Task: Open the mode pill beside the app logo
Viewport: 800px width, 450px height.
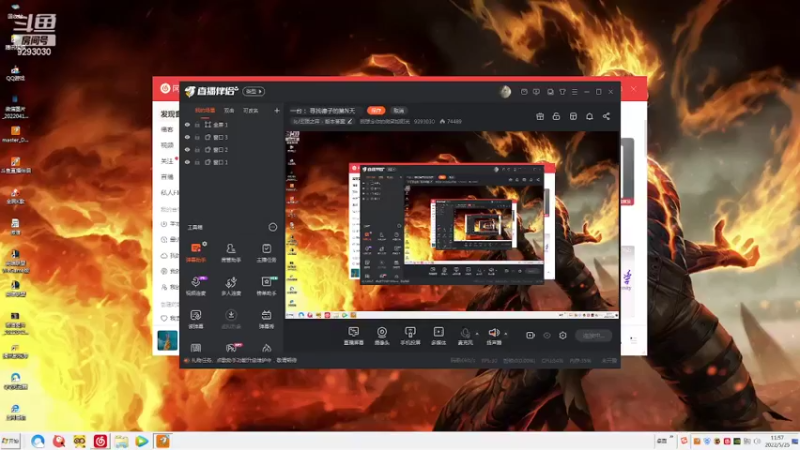Action: pos(254,91)
